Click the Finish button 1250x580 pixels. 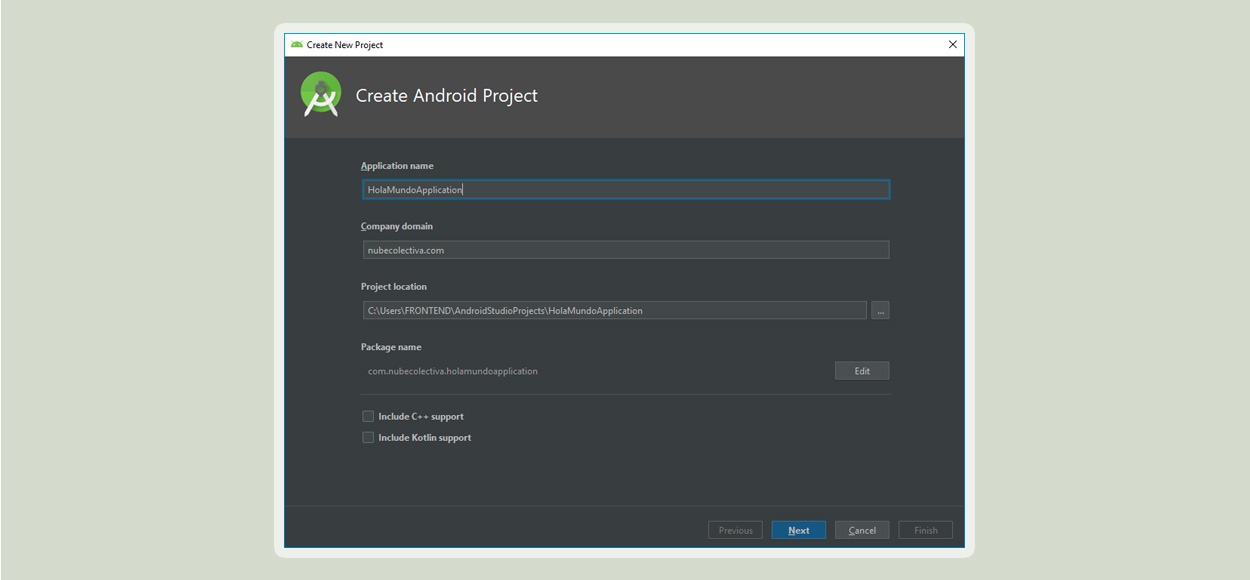[x=926, y=530]
